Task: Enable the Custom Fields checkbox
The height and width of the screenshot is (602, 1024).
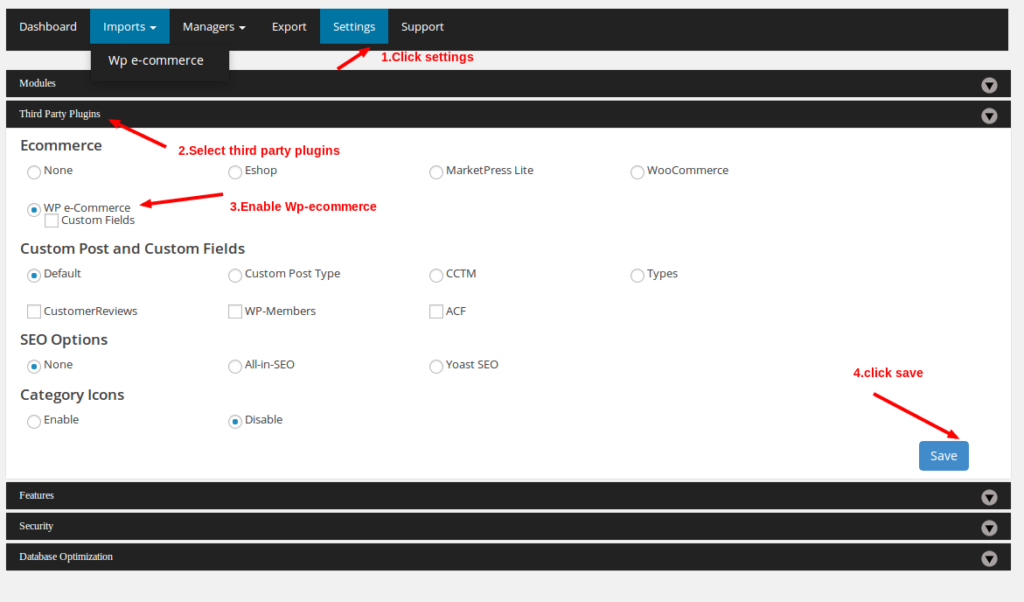Action: pyautogui.click(x=52, y=221)
